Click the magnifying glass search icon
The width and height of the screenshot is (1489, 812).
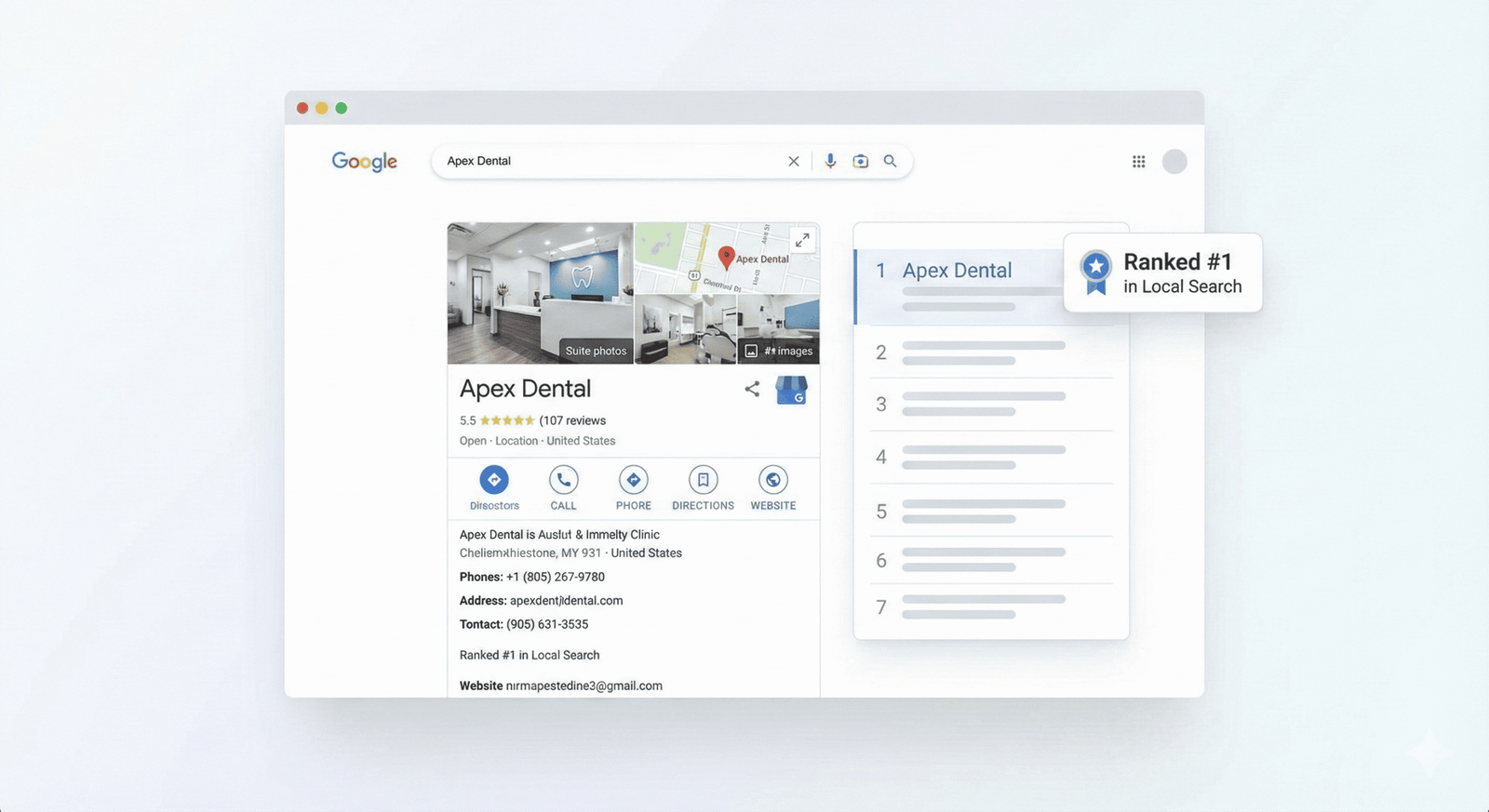pyautogui.click(x=891, y=161)
